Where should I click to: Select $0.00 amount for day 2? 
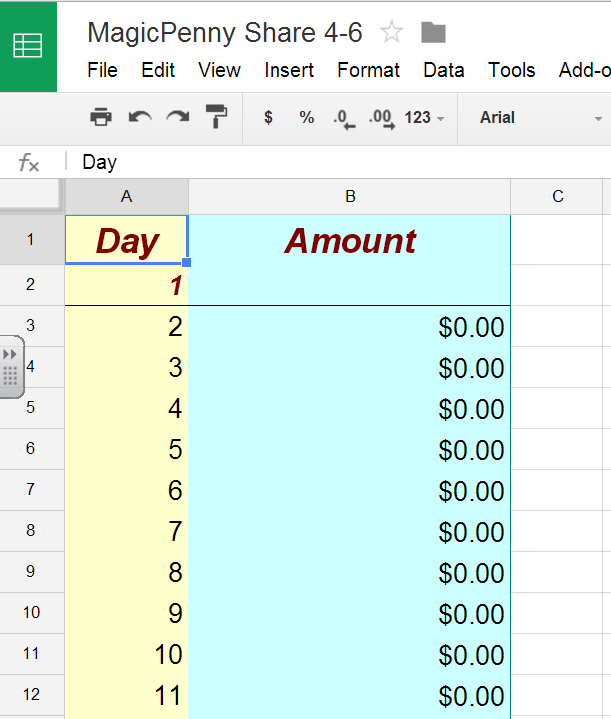point(350,326)
